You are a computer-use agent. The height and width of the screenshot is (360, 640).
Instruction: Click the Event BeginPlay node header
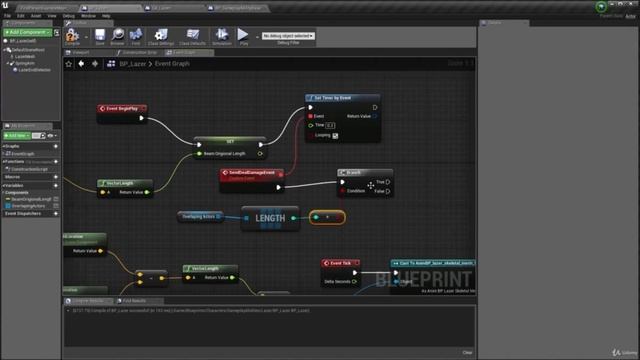[x=122, y=109]
